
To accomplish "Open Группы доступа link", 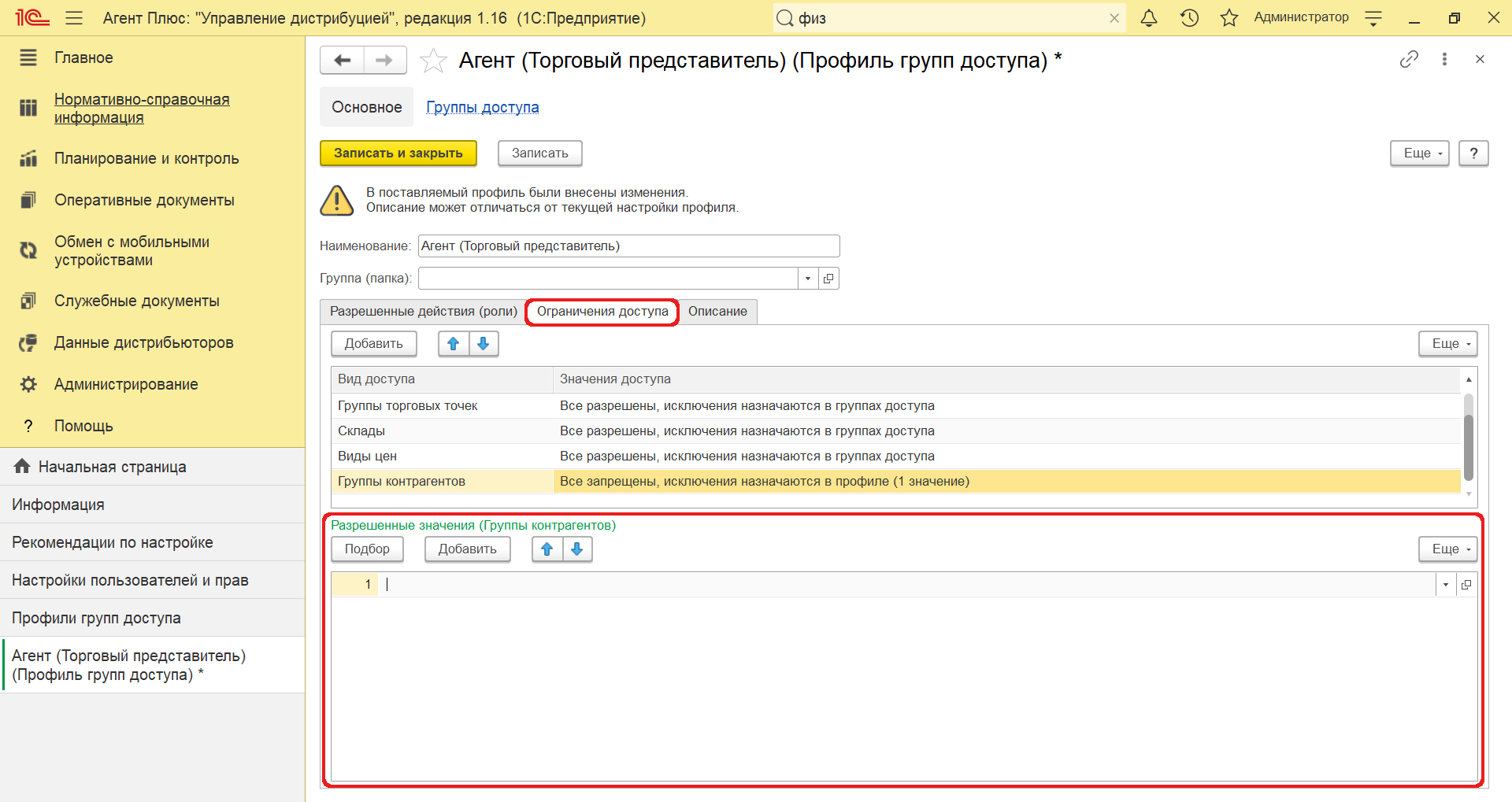I will click(x=483, y=107).
